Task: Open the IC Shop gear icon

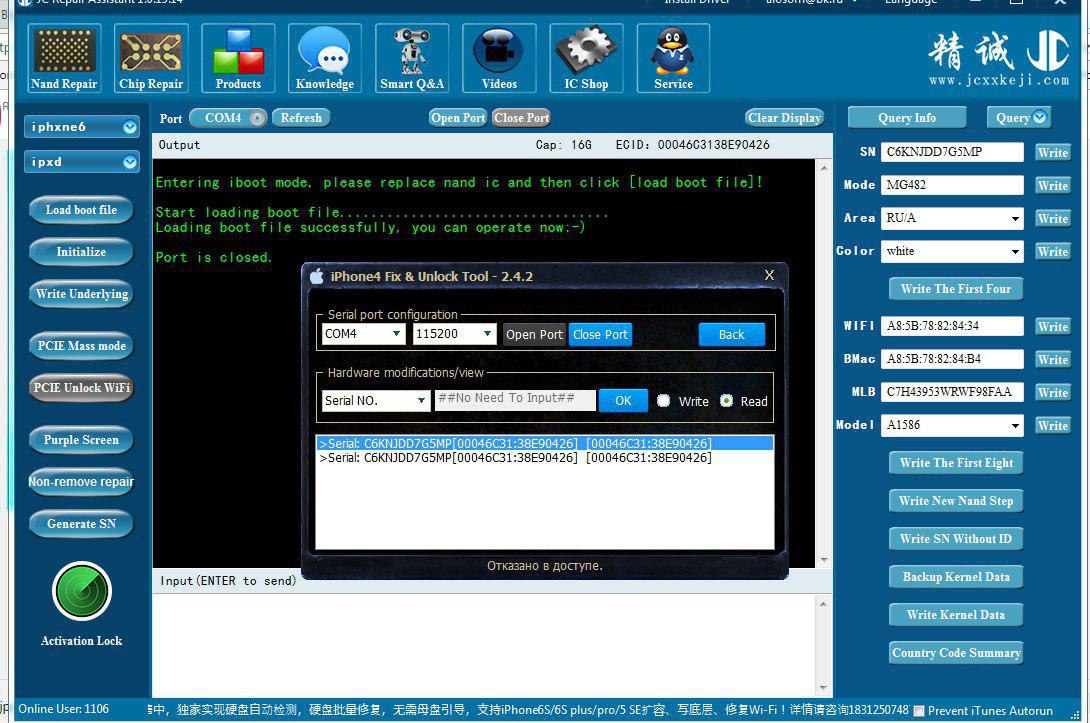Action: point(586,58)
